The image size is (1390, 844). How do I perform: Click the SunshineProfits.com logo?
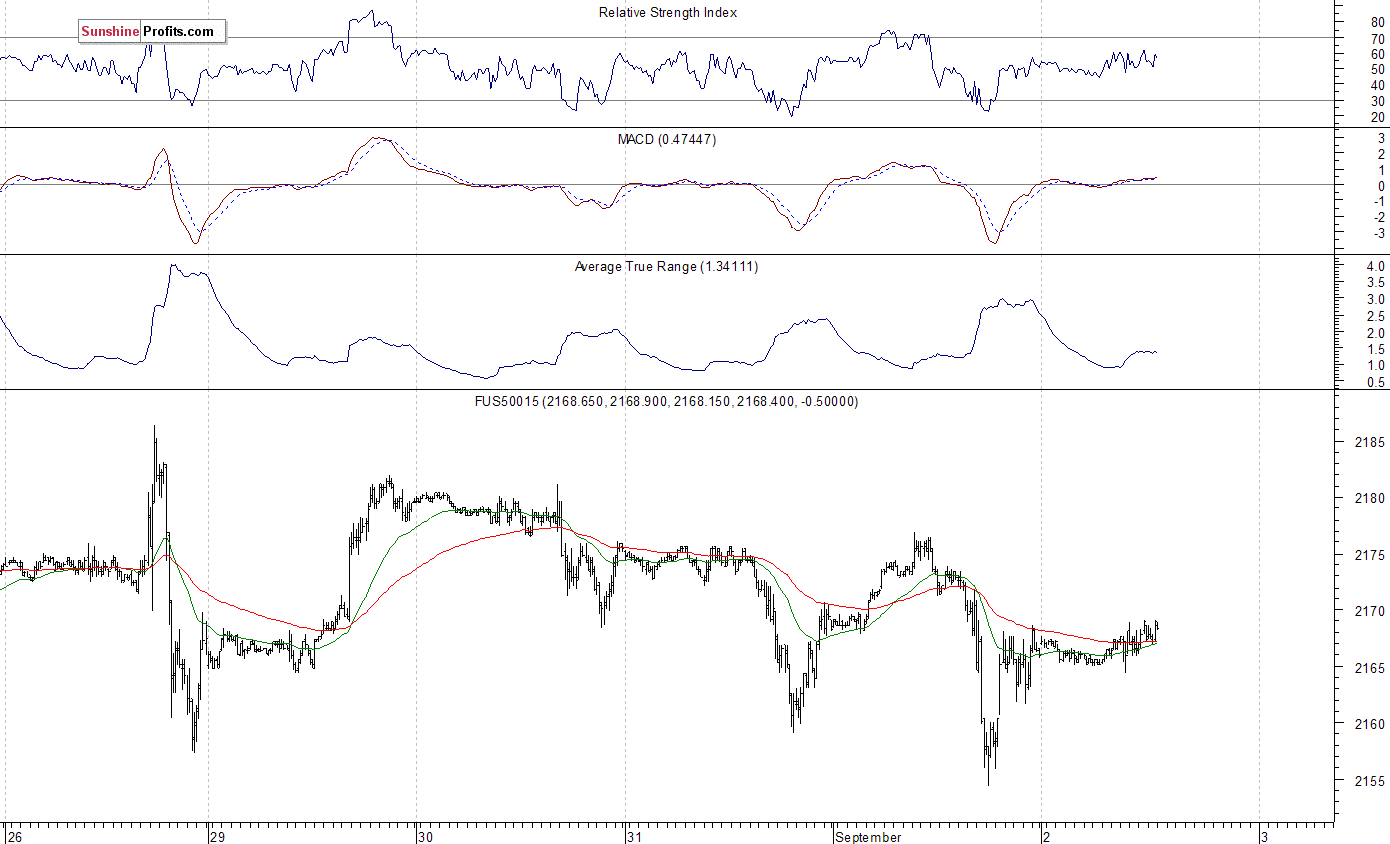[x=152, y=32]
